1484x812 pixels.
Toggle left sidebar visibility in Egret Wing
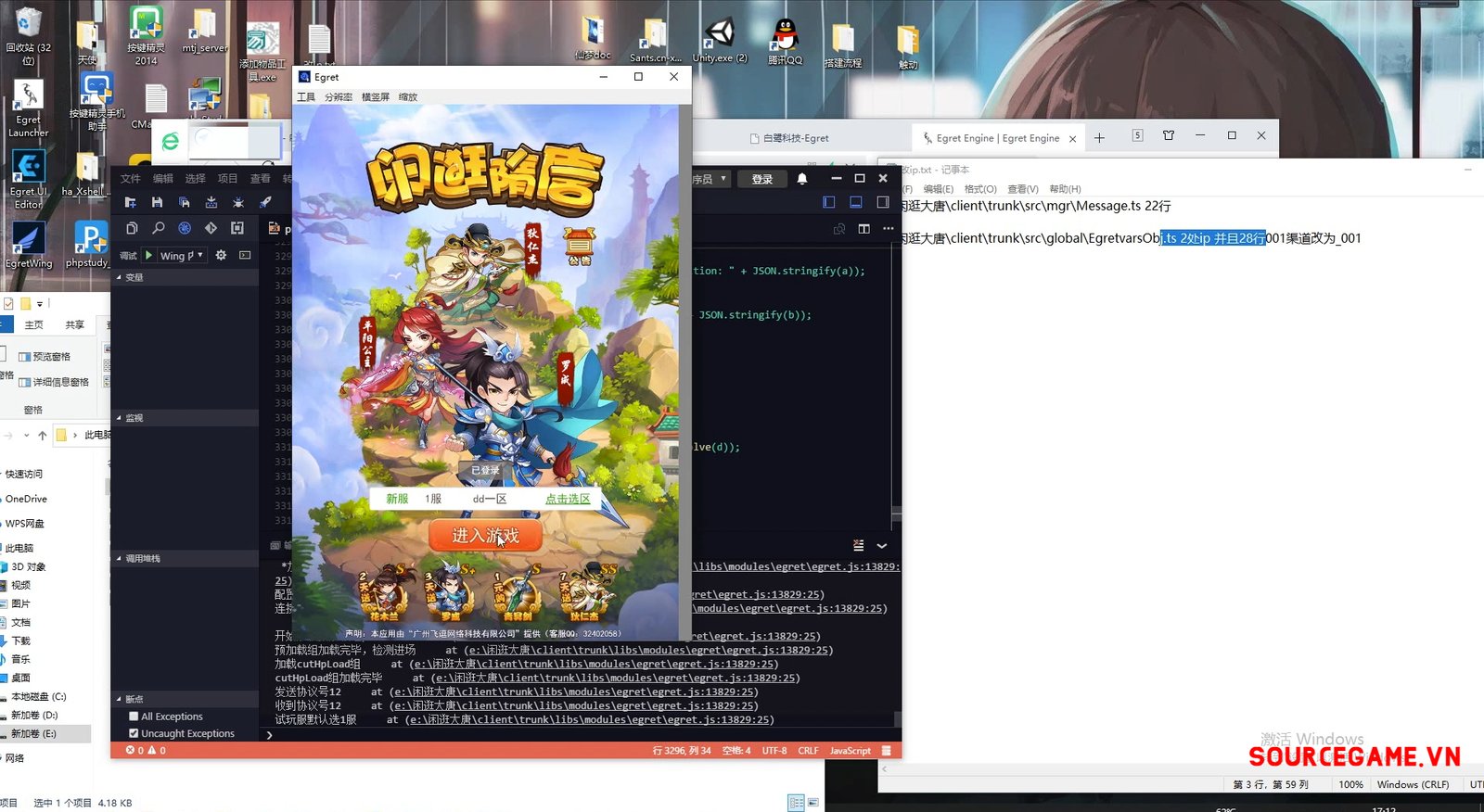click(829, 202)
